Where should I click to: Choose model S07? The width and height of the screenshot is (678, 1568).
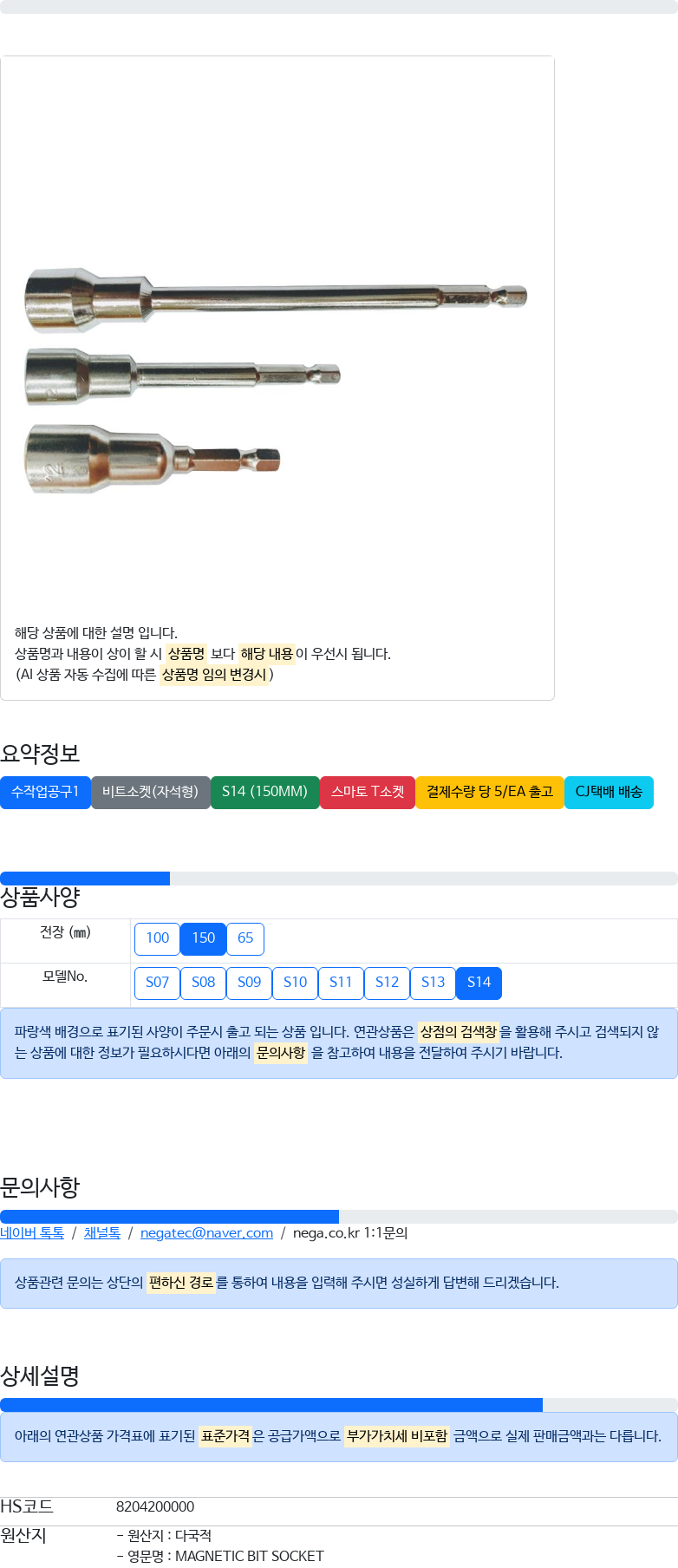157,983
